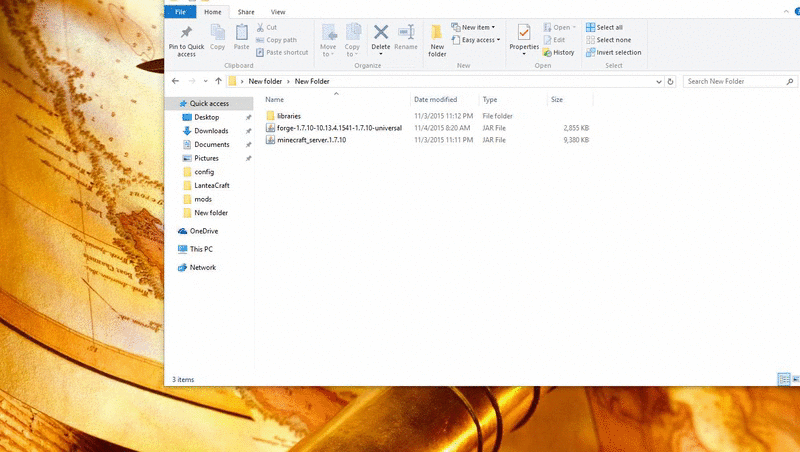Click Paste shortcut in ribbon
Viewport: 800px width, 452px height.
pyautogui.click(x=282, y=52)
